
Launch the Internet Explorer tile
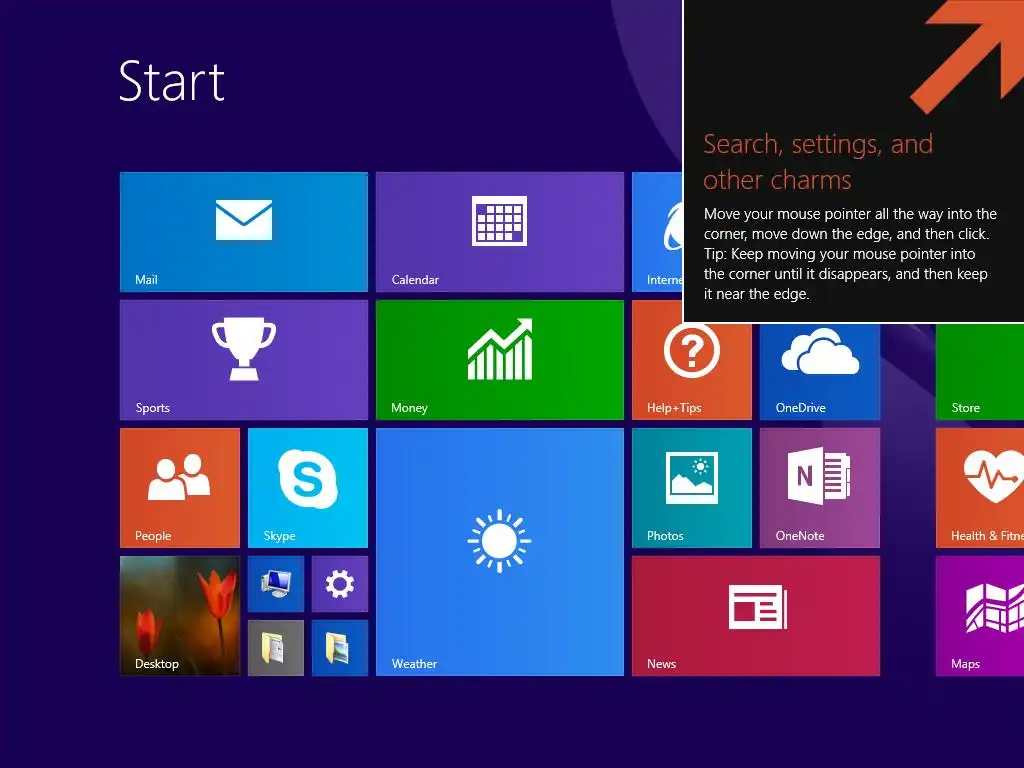click(x=657, y=232)
